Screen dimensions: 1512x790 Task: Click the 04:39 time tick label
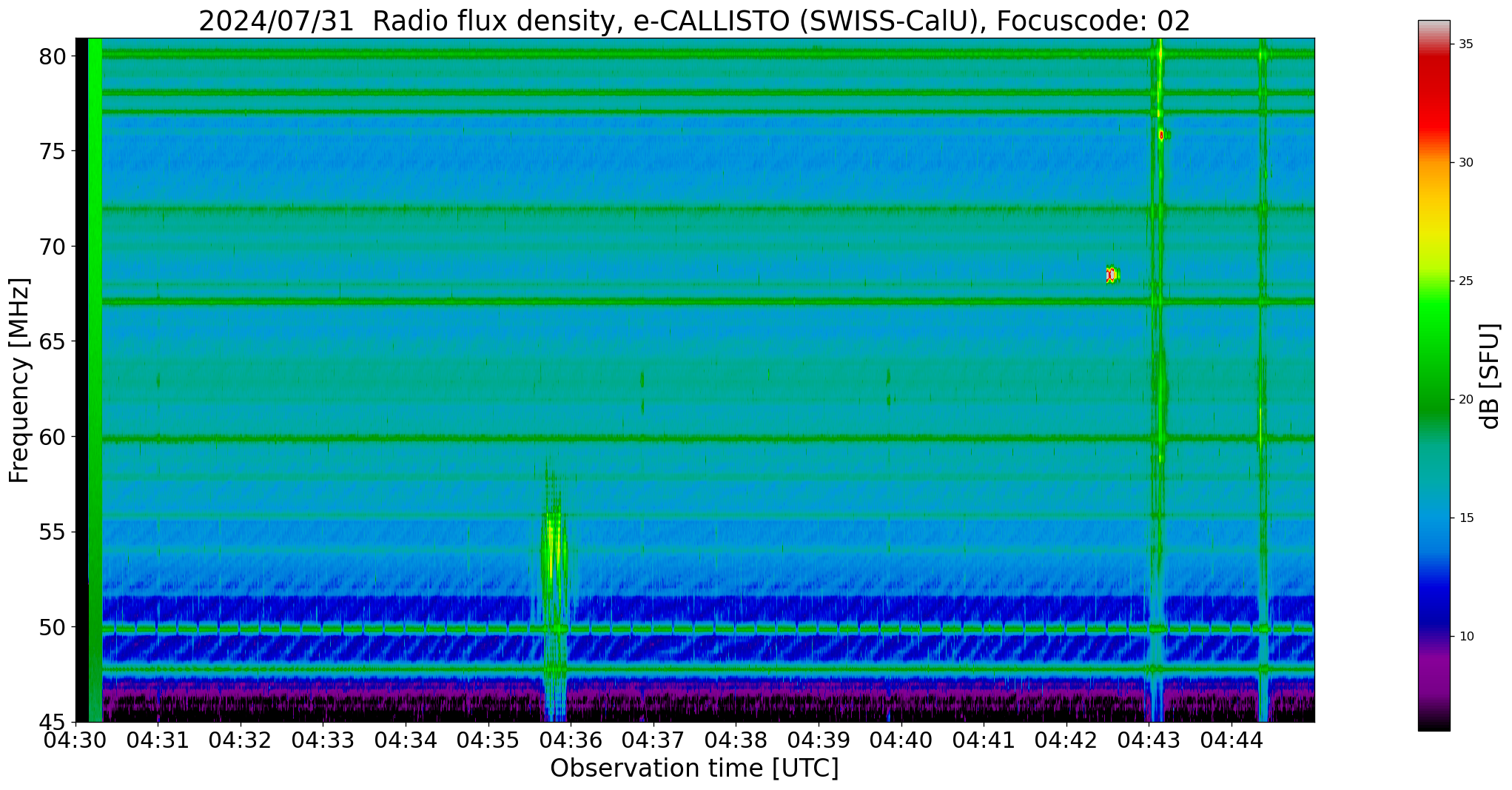pyautogui.click(x=818, y=740)
